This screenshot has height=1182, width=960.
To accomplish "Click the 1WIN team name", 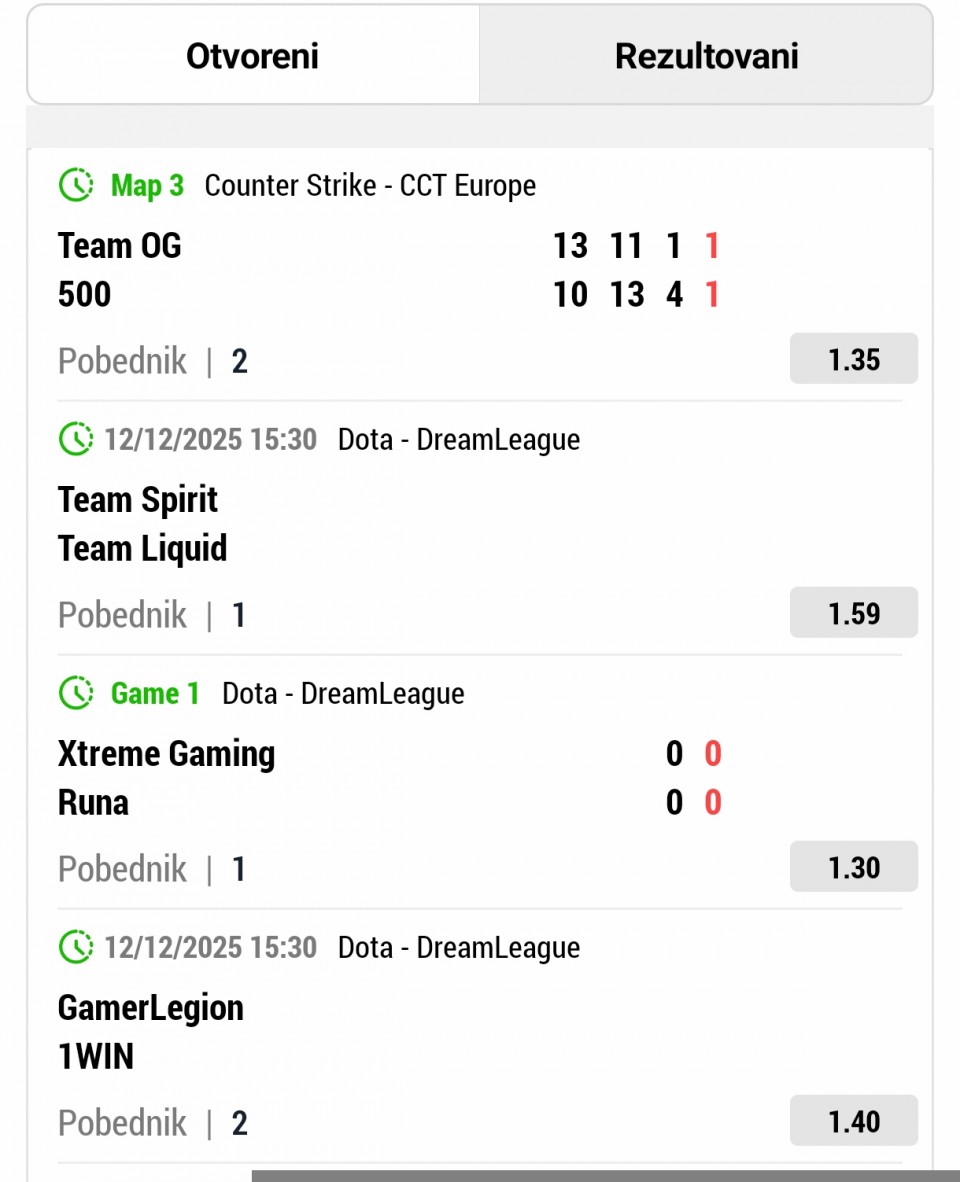I will pyautogui.click(x=96, y=1057).
